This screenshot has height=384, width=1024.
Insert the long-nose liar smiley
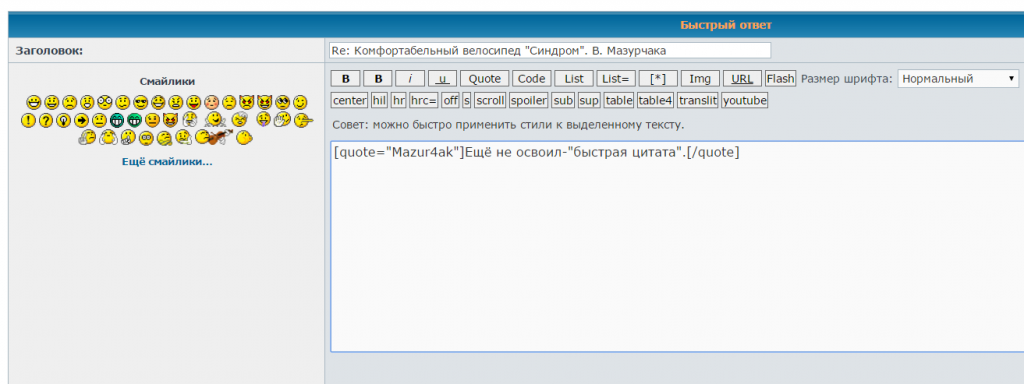coord(303,120)
